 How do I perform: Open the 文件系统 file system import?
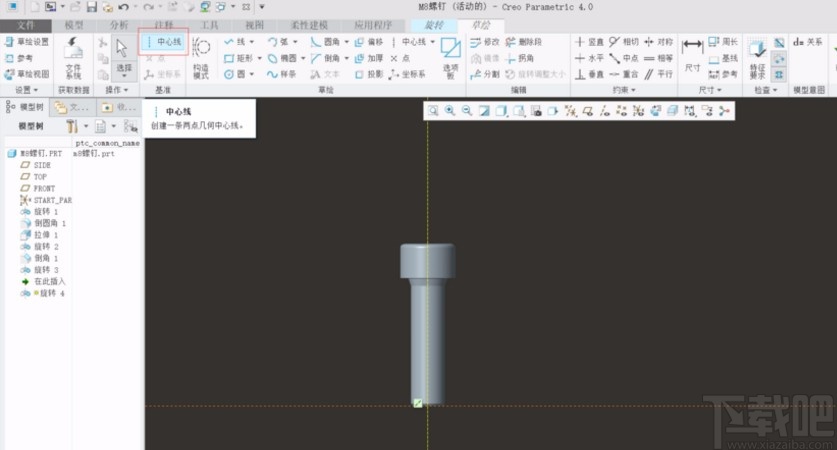coord(73,58)
